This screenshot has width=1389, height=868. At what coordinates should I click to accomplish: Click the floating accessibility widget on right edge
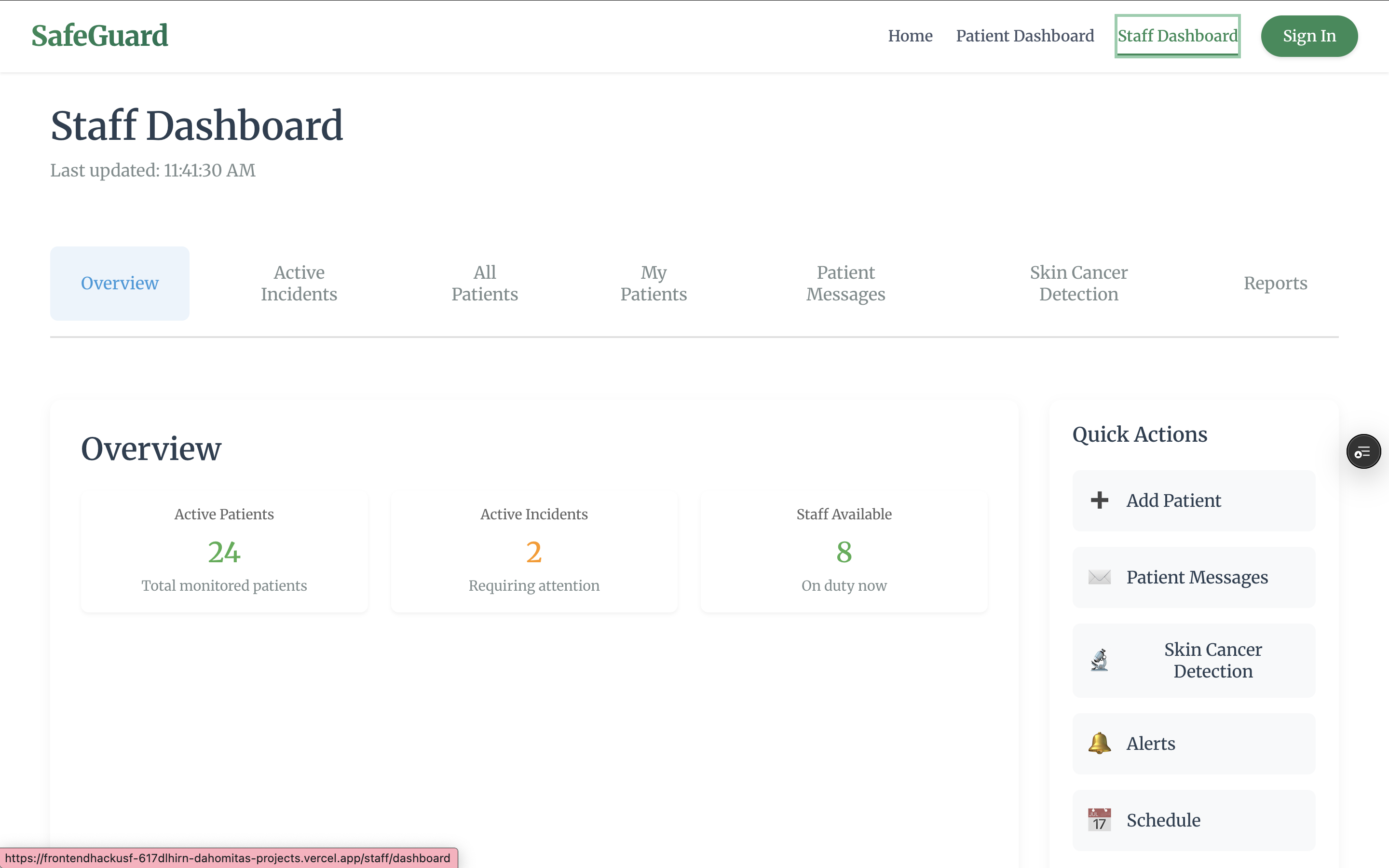1364,451
